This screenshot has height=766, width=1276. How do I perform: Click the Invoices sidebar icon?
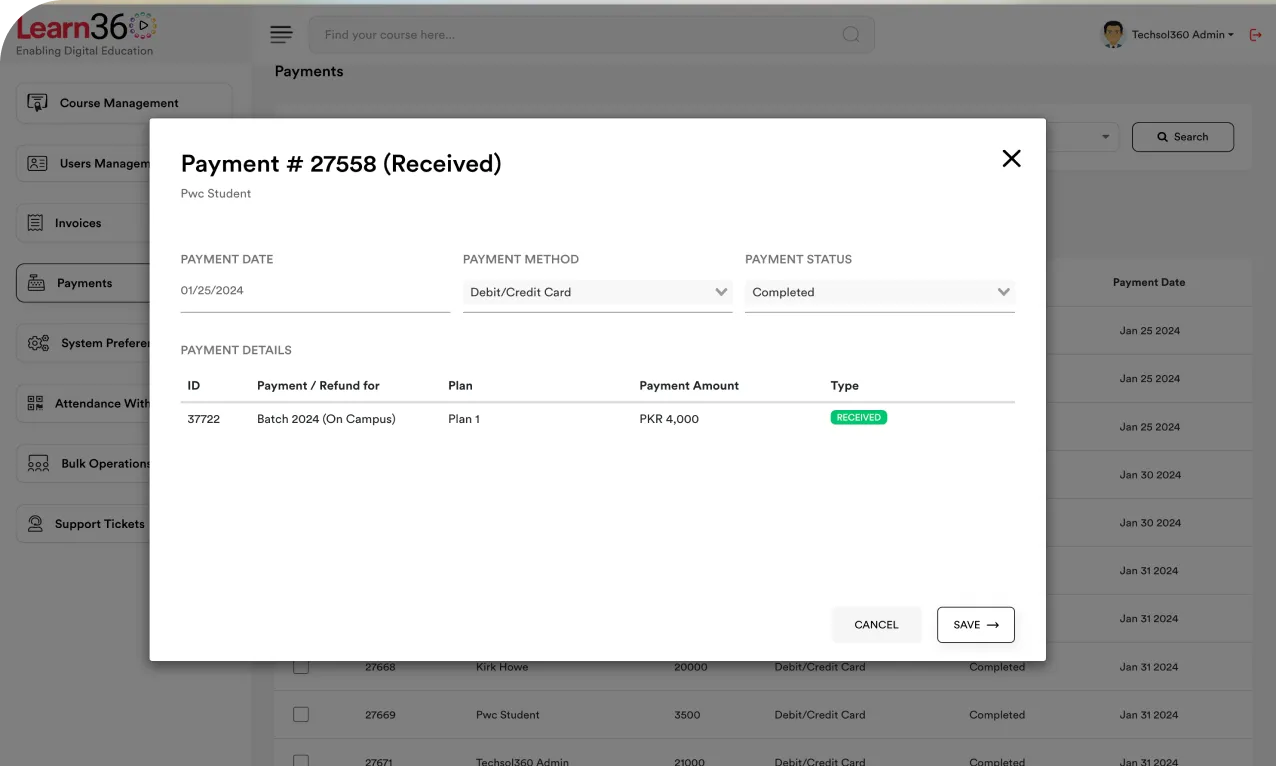pyautogui.click(x=35, y=223)
